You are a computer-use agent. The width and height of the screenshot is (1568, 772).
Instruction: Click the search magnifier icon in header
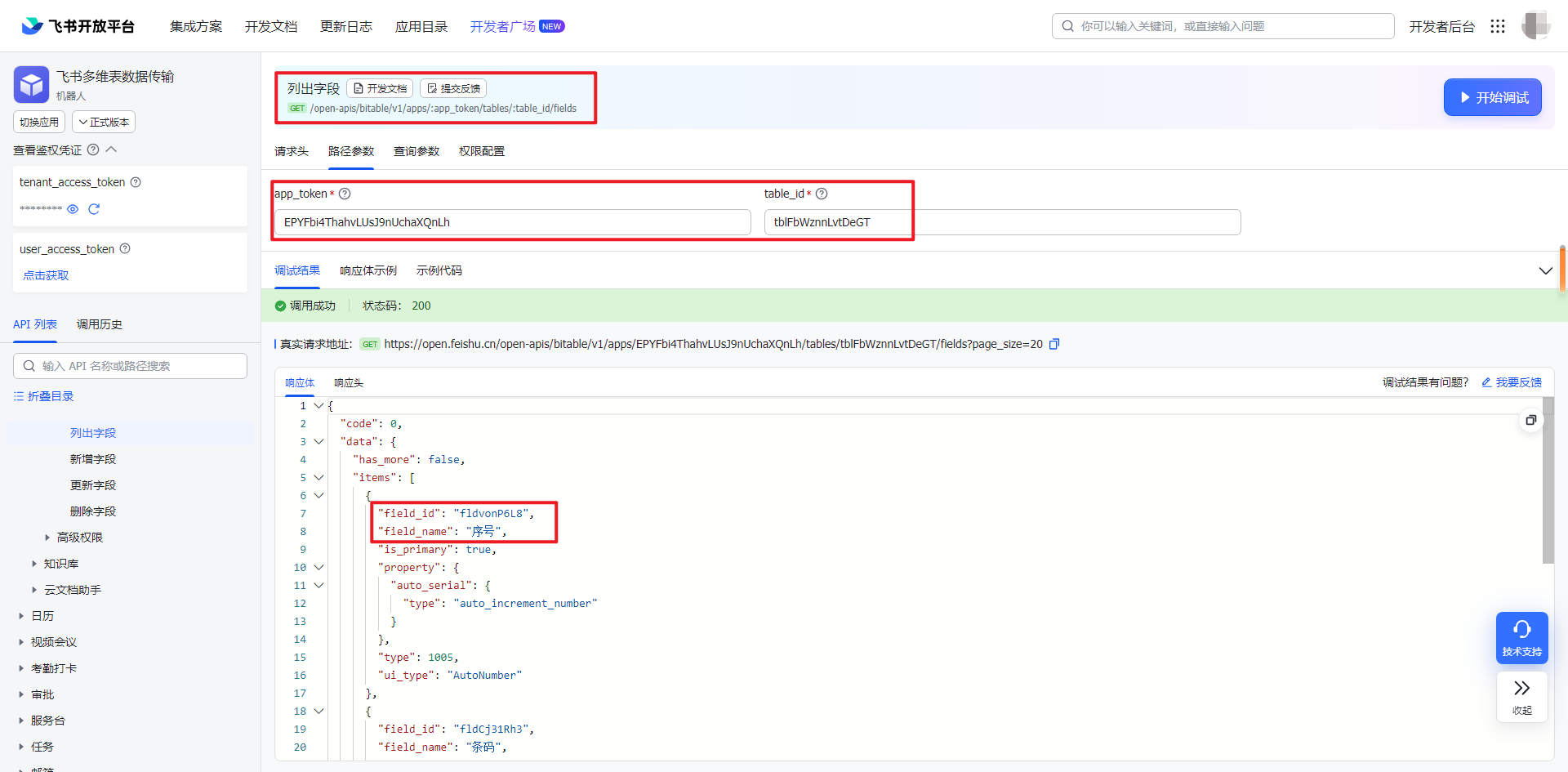click(1067, 26)
